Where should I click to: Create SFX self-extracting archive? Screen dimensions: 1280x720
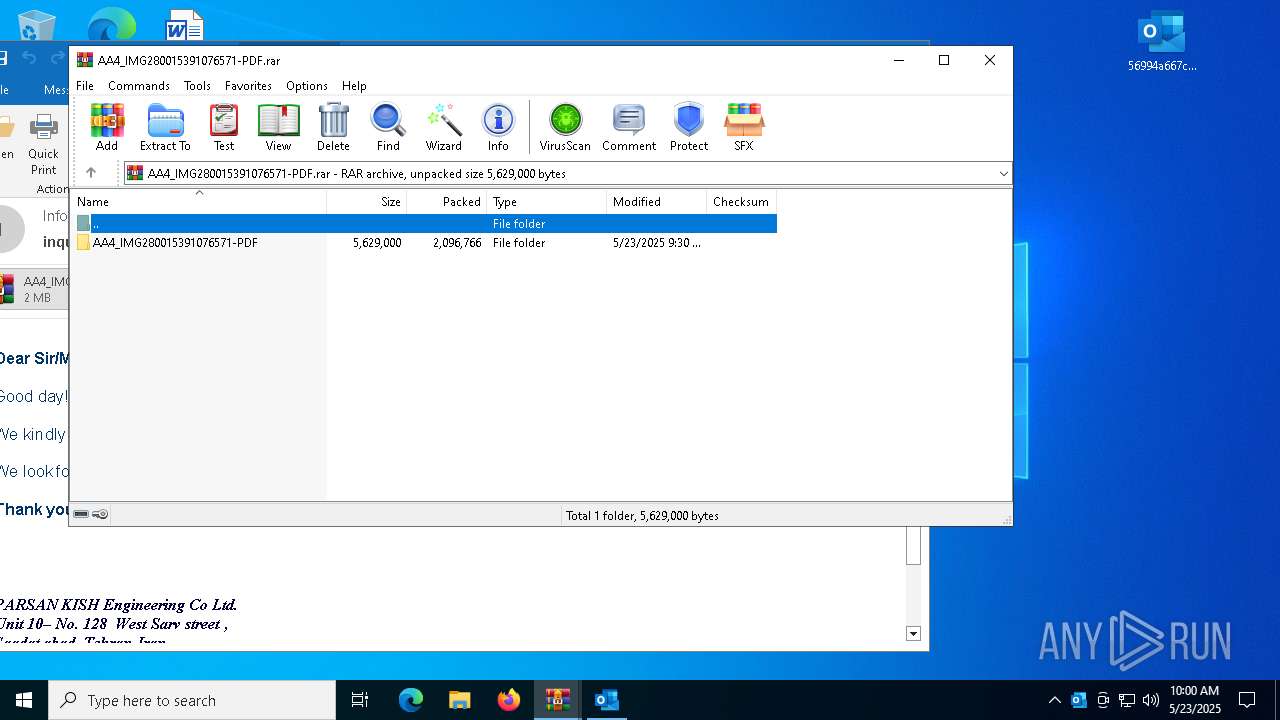(744, 127)
